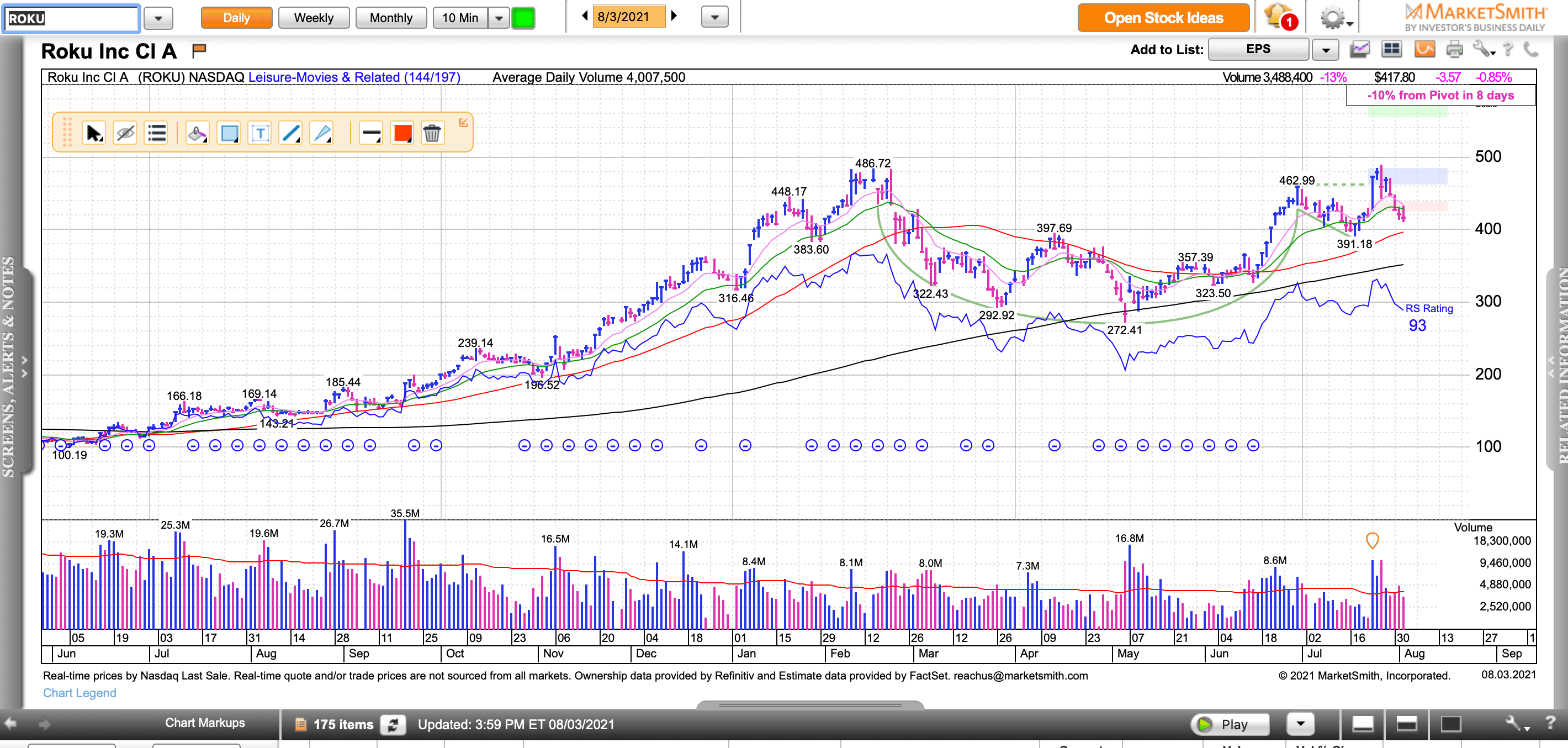1568x748 pixels.
Task: Grab the panel resize handle above list bar
Action: 810,705
